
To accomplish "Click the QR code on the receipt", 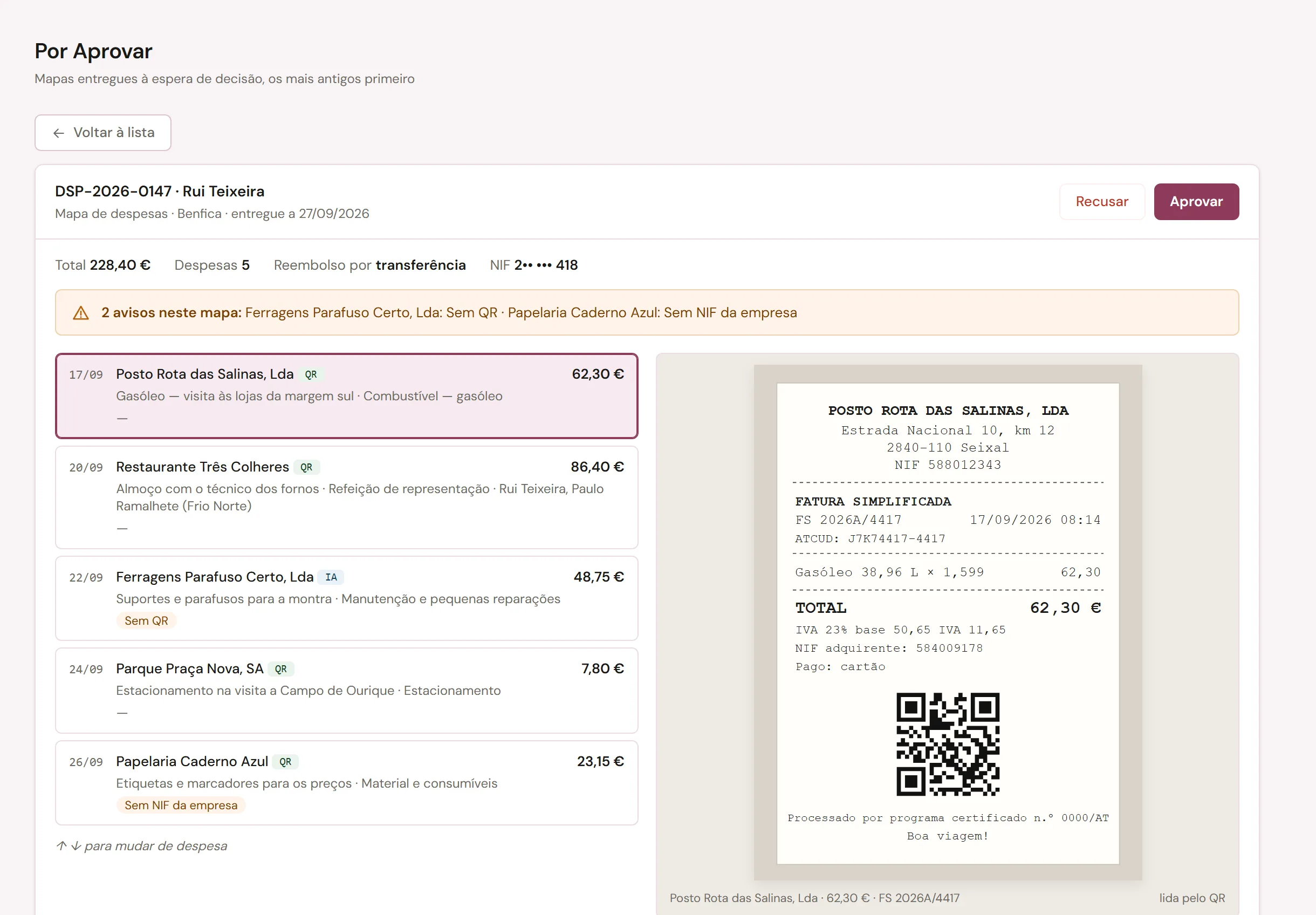I will click(x=948, y=744).
